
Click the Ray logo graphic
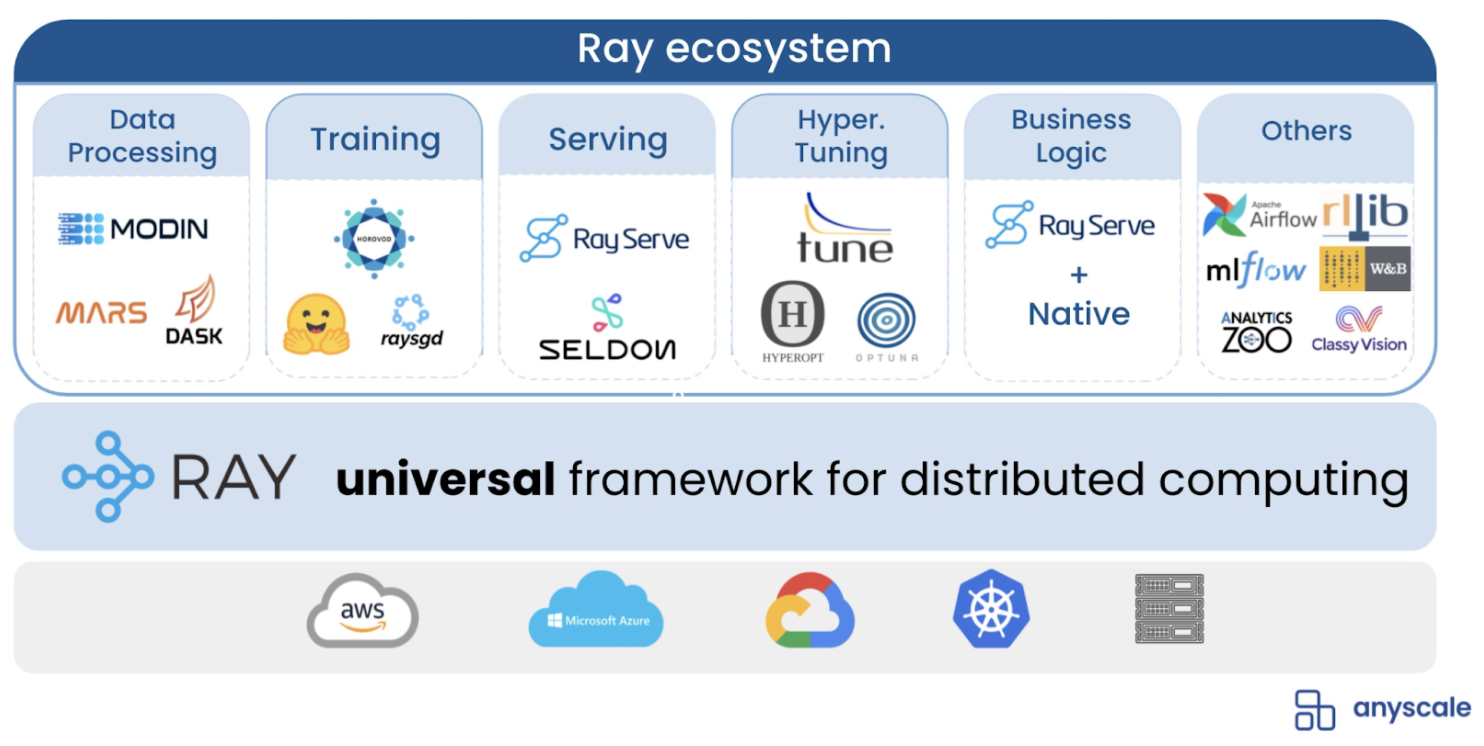coord(108,476)
